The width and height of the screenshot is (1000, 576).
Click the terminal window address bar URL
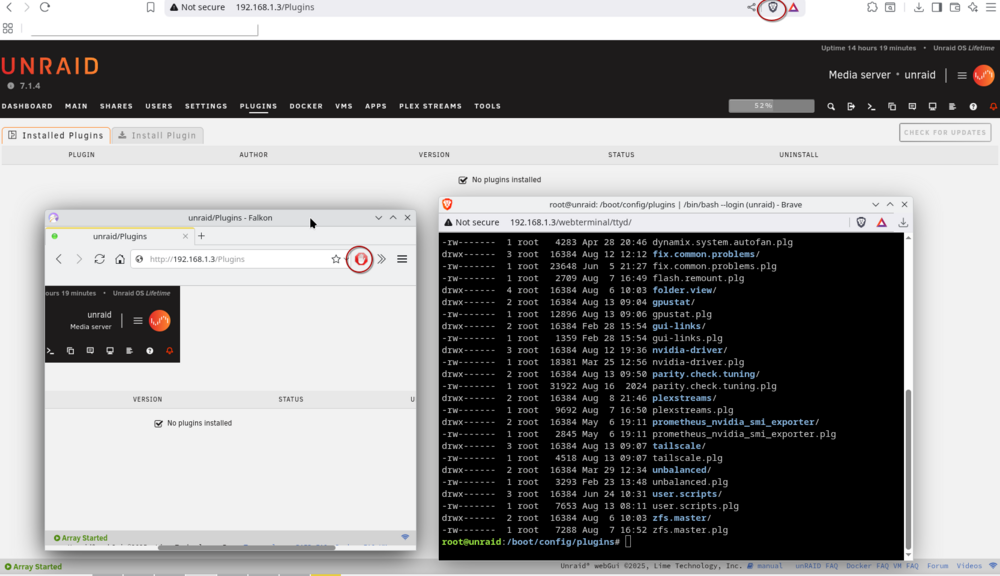click(x=571, y=223)
